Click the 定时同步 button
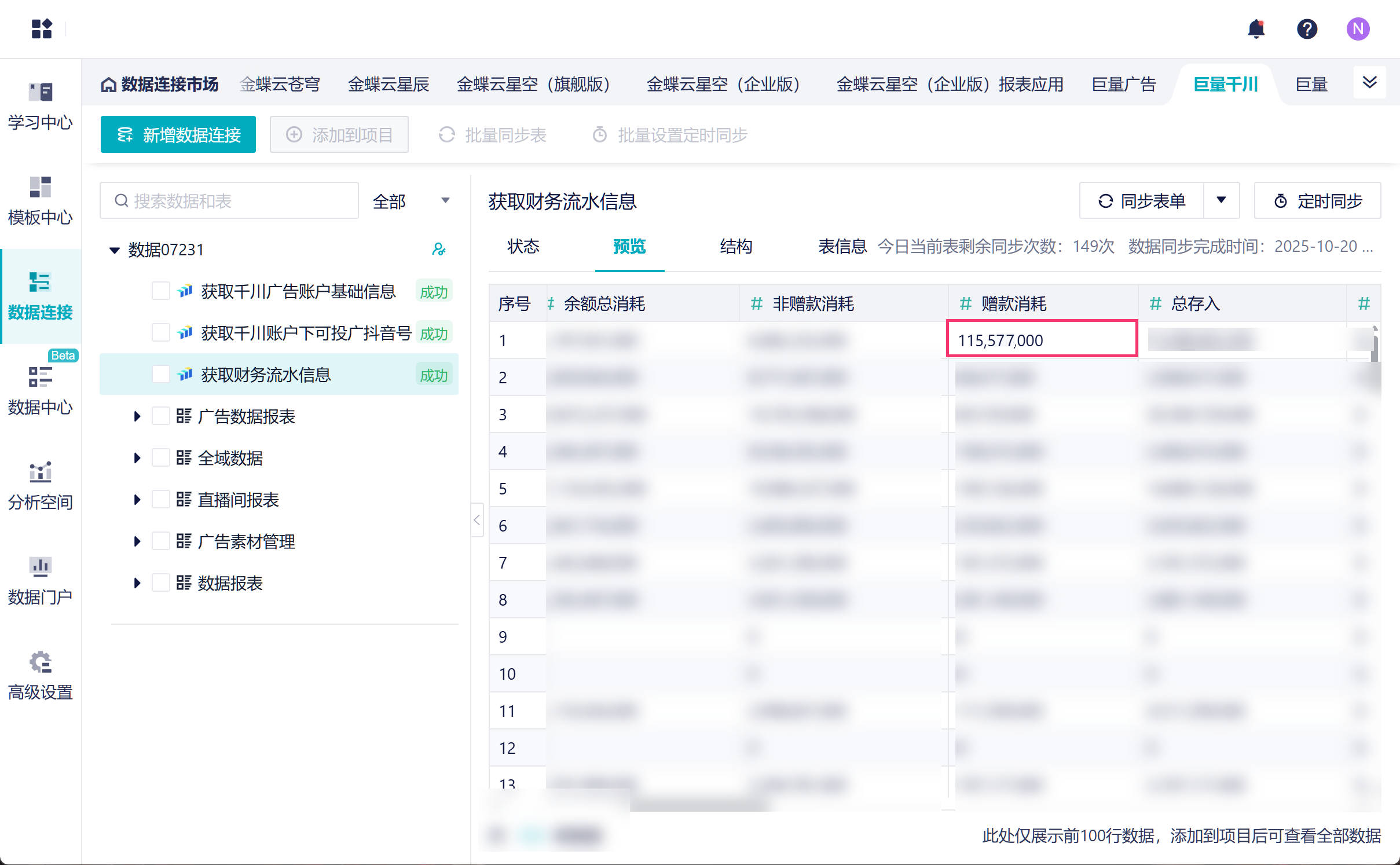The height and width of the screenshot is (865, 1400). tap(1317, 201)
